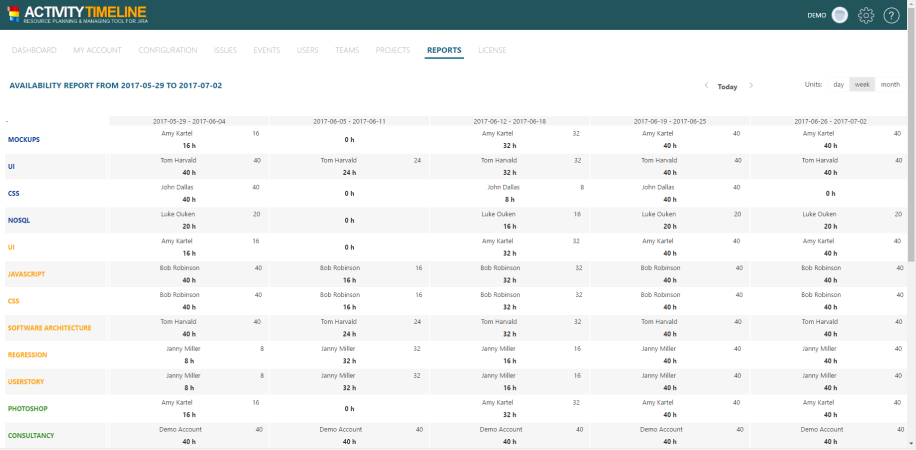
Task: Open the DEMO user avatar
Action: click(840, 15)
